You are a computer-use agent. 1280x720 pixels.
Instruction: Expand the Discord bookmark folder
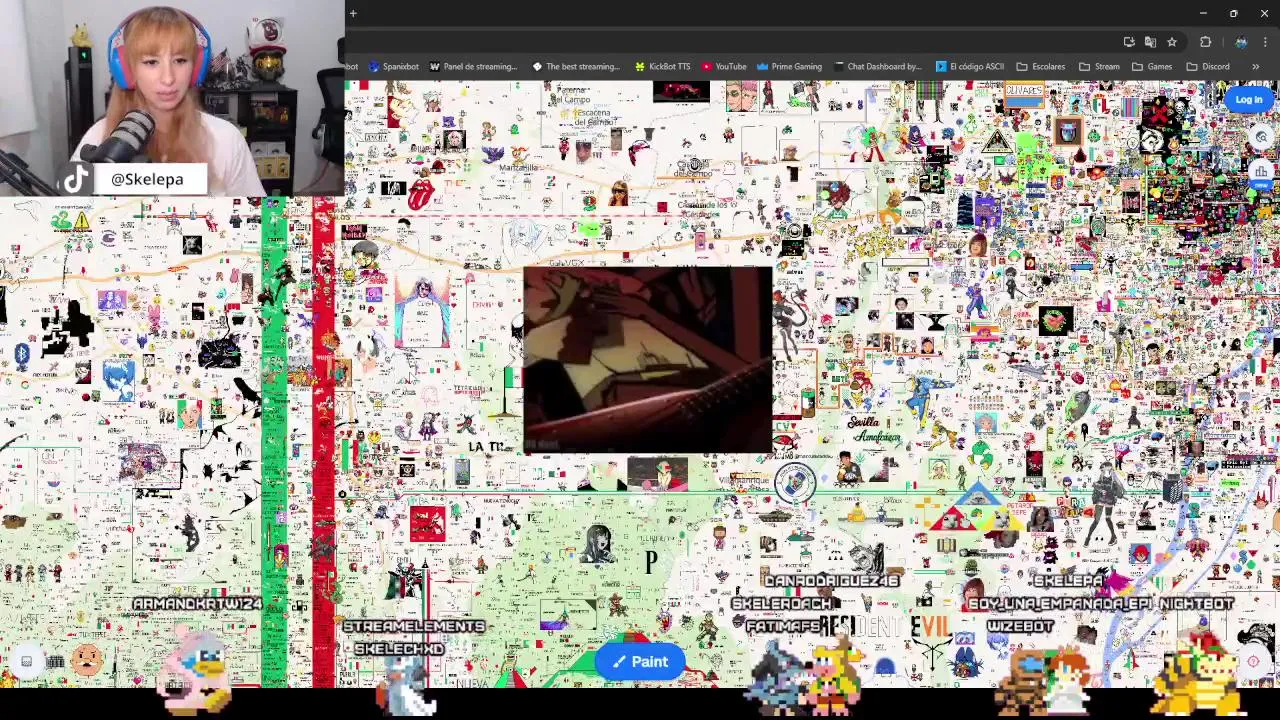coord(1208,67)
